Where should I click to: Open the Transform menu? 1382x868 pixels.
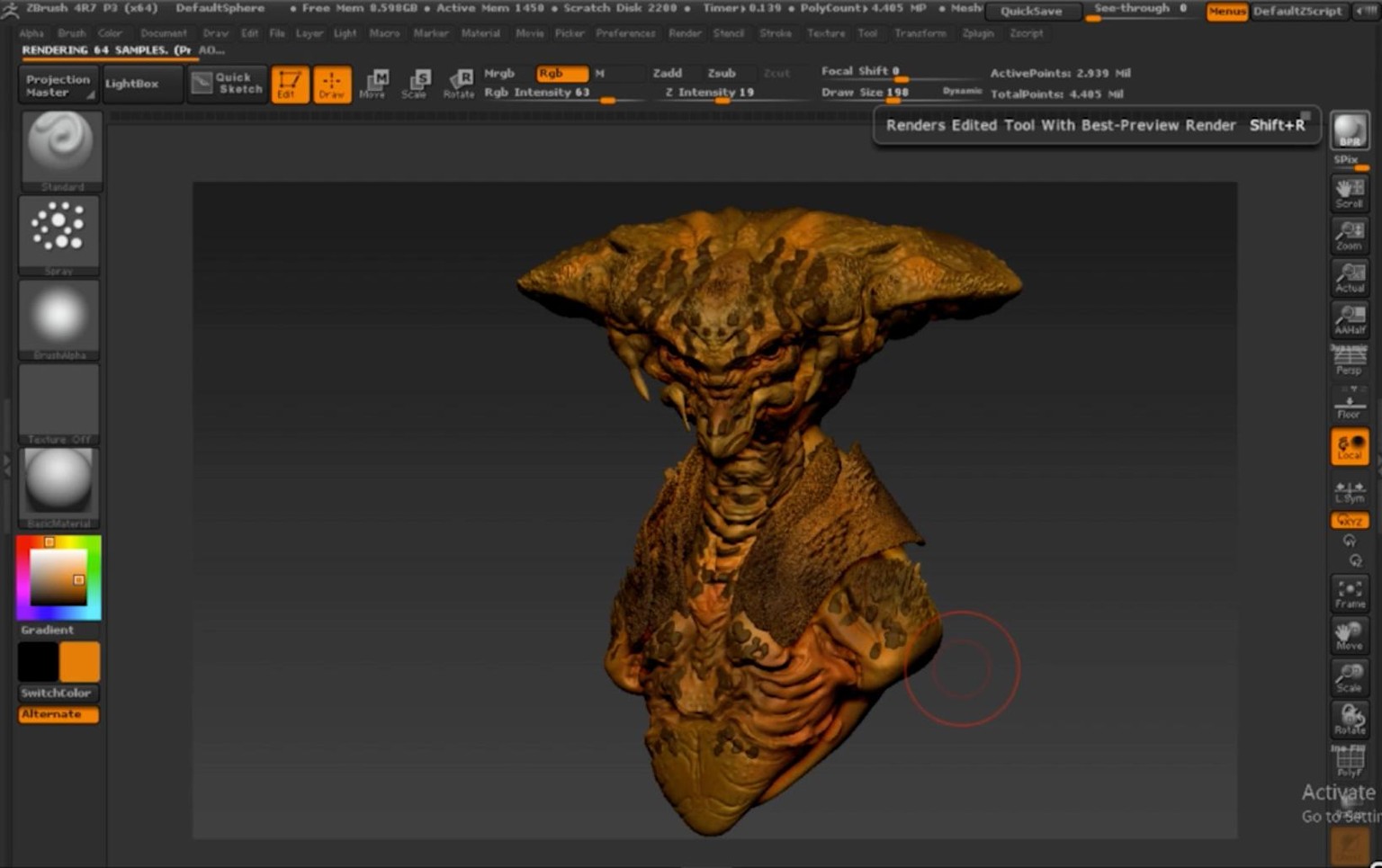click(920, 33)
